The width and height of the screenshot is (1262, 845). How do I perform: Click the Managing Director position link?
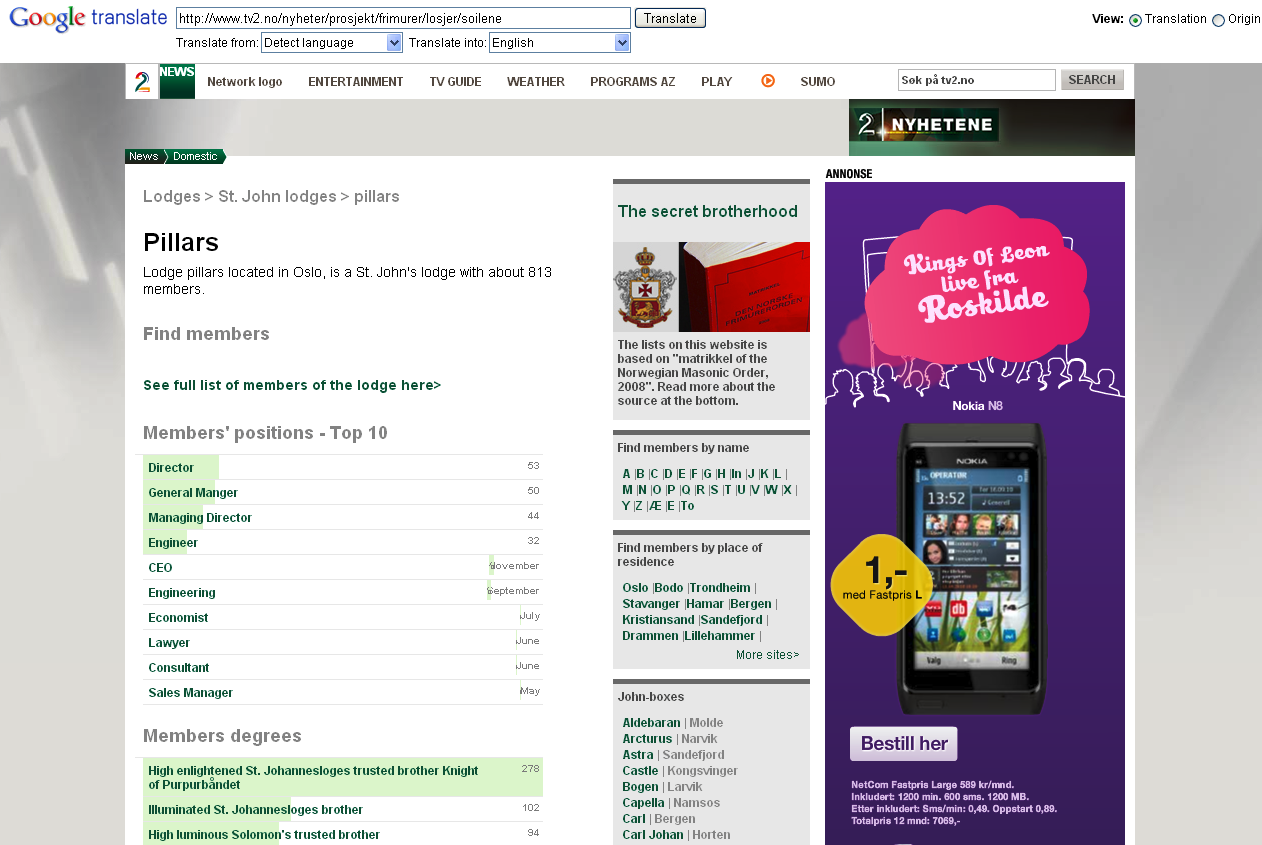click(x=200, y=518)
